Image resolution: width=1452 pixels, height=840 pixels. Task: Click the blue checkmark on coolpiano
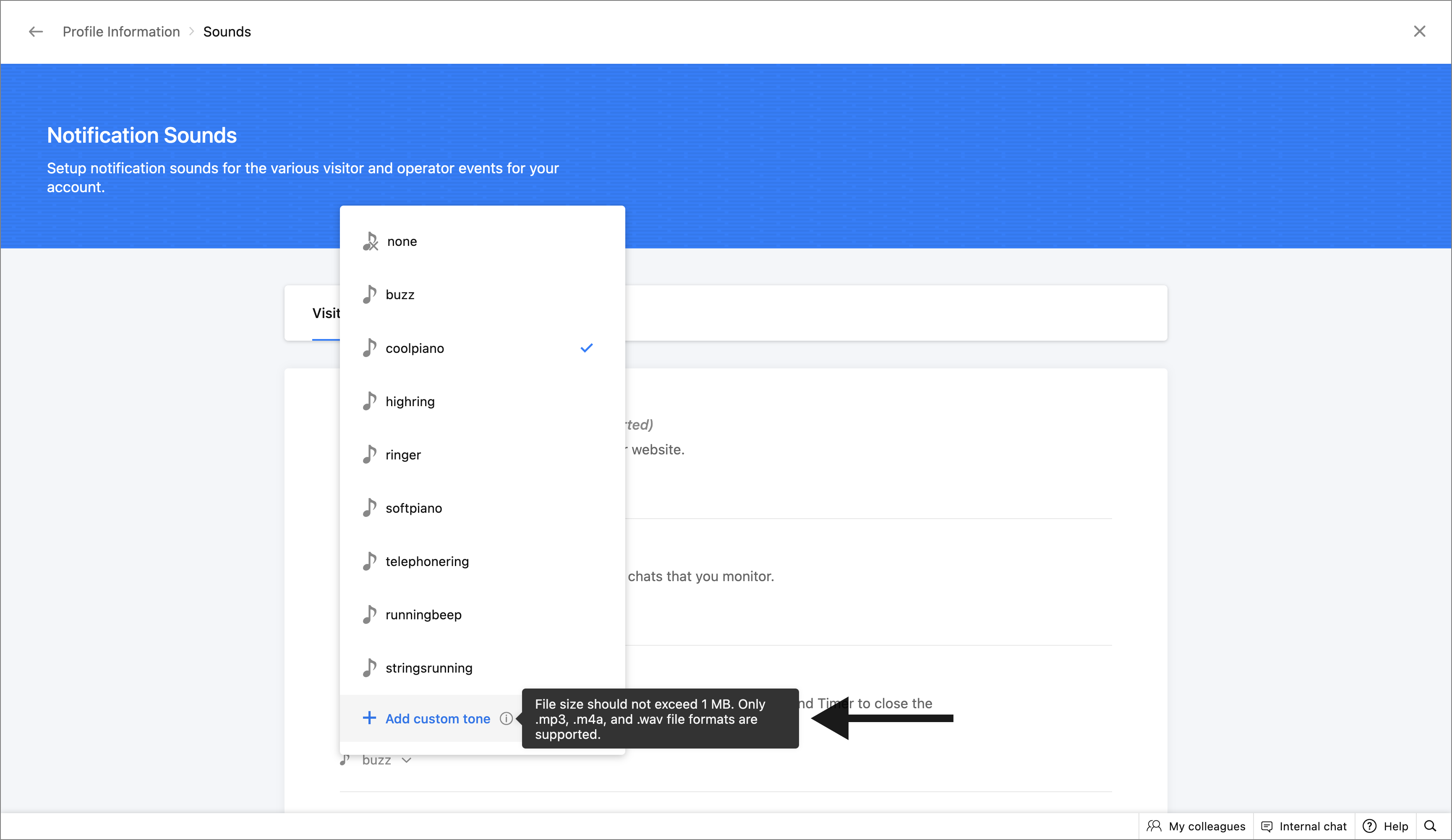pos(587,348)
